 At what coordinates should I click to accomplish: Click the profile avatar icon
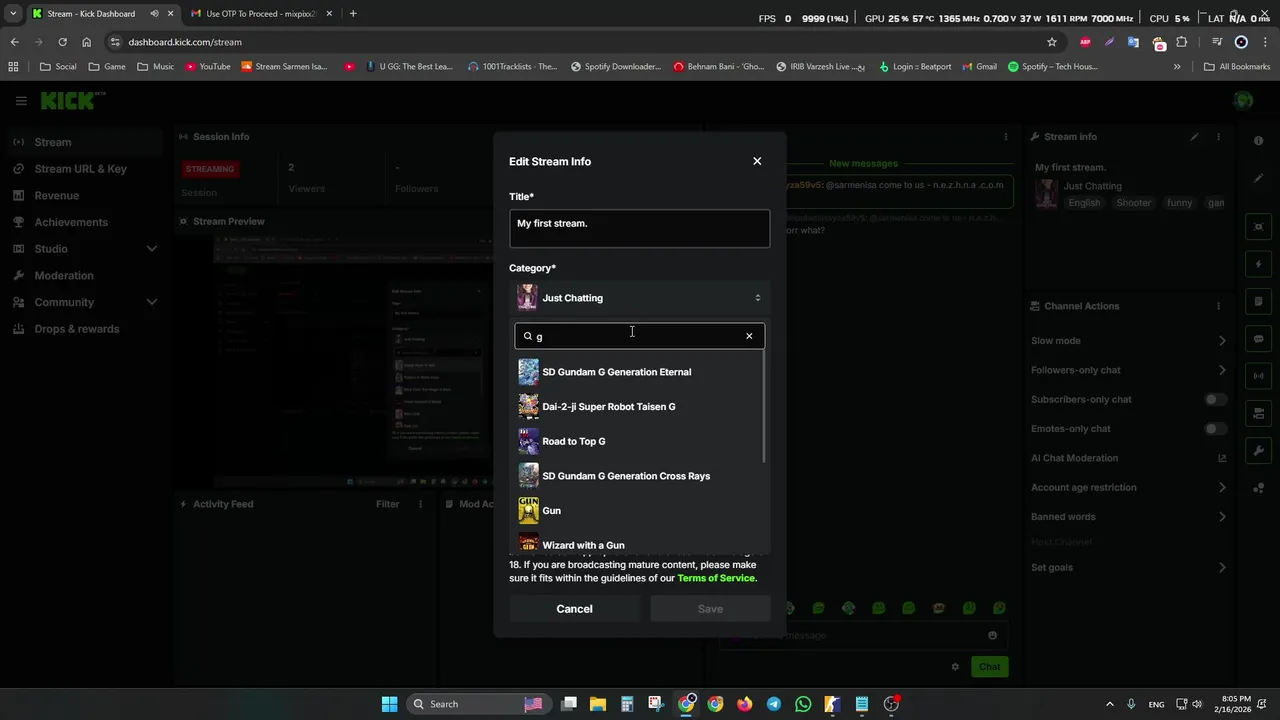[1243, 100]
